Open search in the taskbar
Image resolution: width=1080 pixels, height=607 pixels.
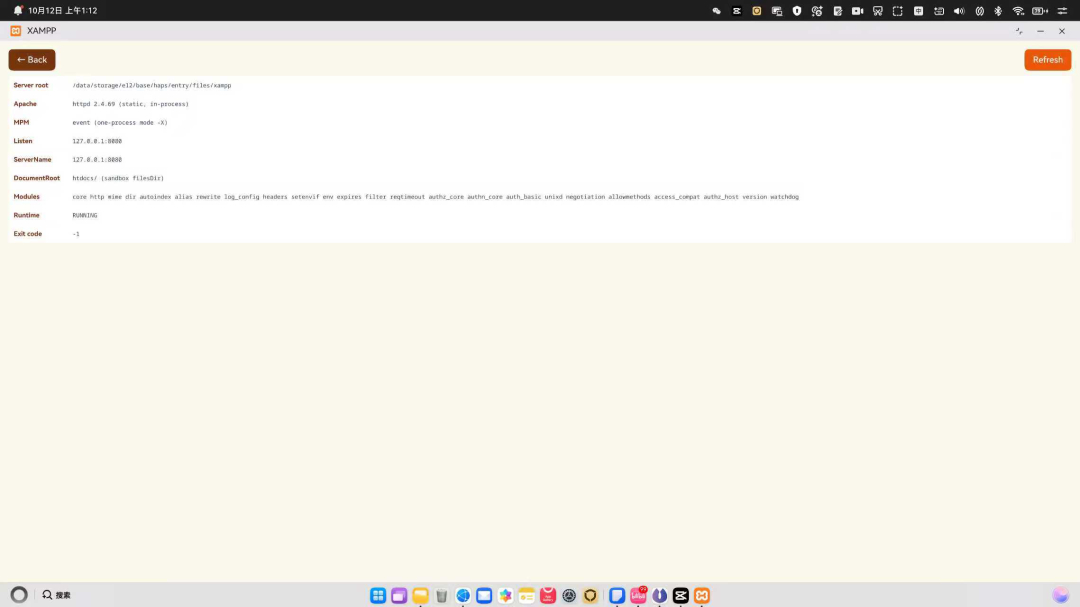pos(56,595)
